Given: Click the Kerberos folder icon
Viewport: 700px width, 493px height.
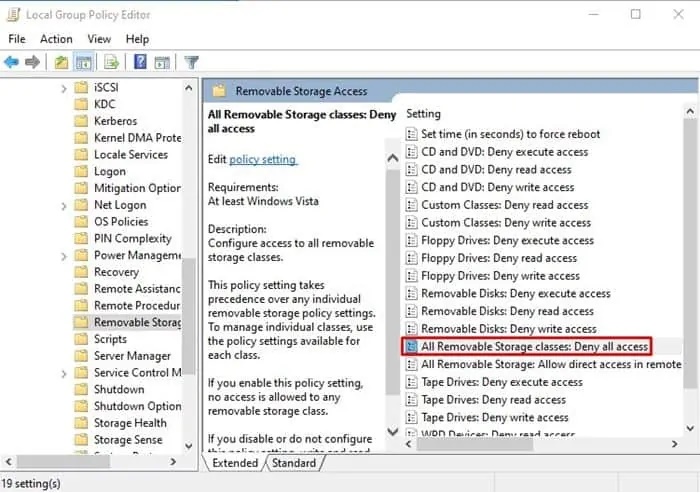Looking at the screenshot, I should (x=81, y=121).
